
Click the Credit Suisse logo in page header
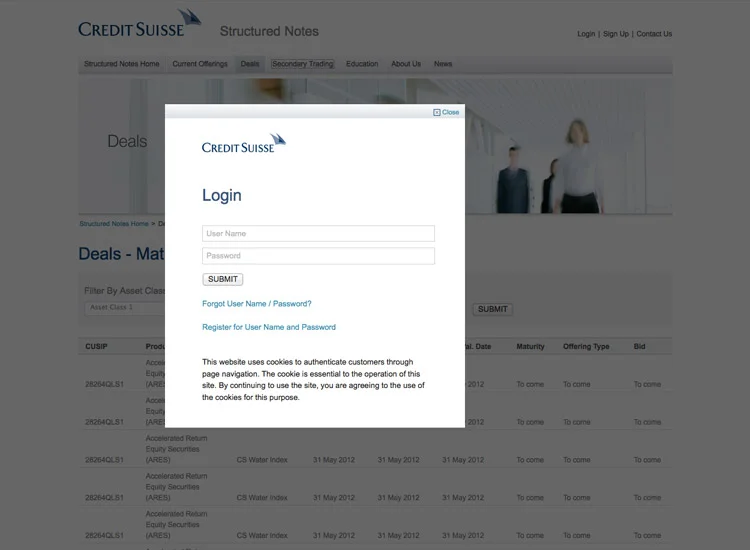click(139, 23)
